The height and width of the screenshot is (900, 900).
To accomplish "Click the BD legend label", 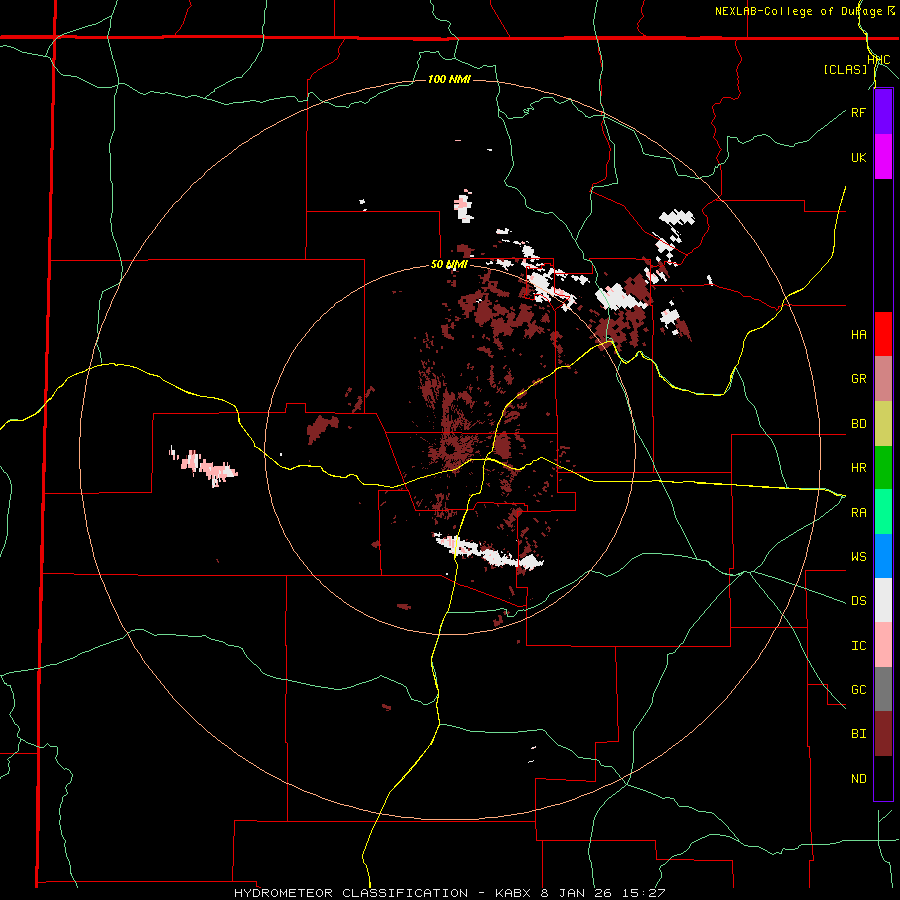I will coord(858,424).
